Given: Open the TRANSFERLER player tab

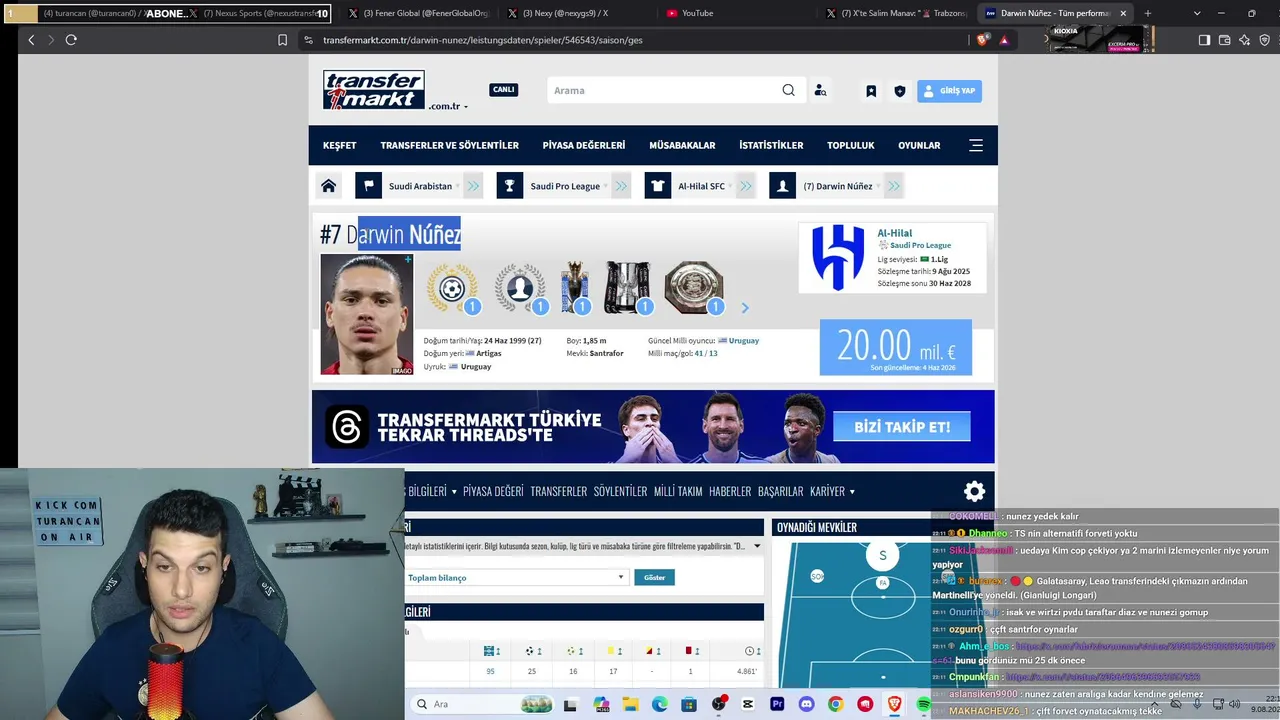Looking at the screenshot, I should [x=558, y=491].
